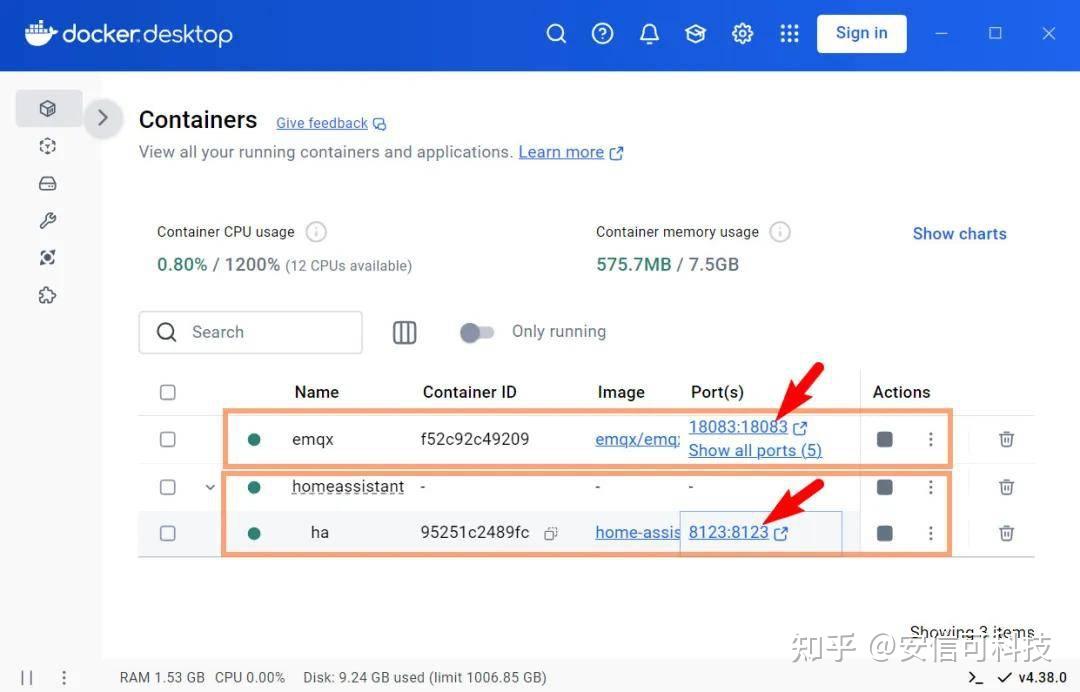Open the apps grid menu icon
Image resolution: width=1080 pixels, height=692 pixels.
coord(789,33)
